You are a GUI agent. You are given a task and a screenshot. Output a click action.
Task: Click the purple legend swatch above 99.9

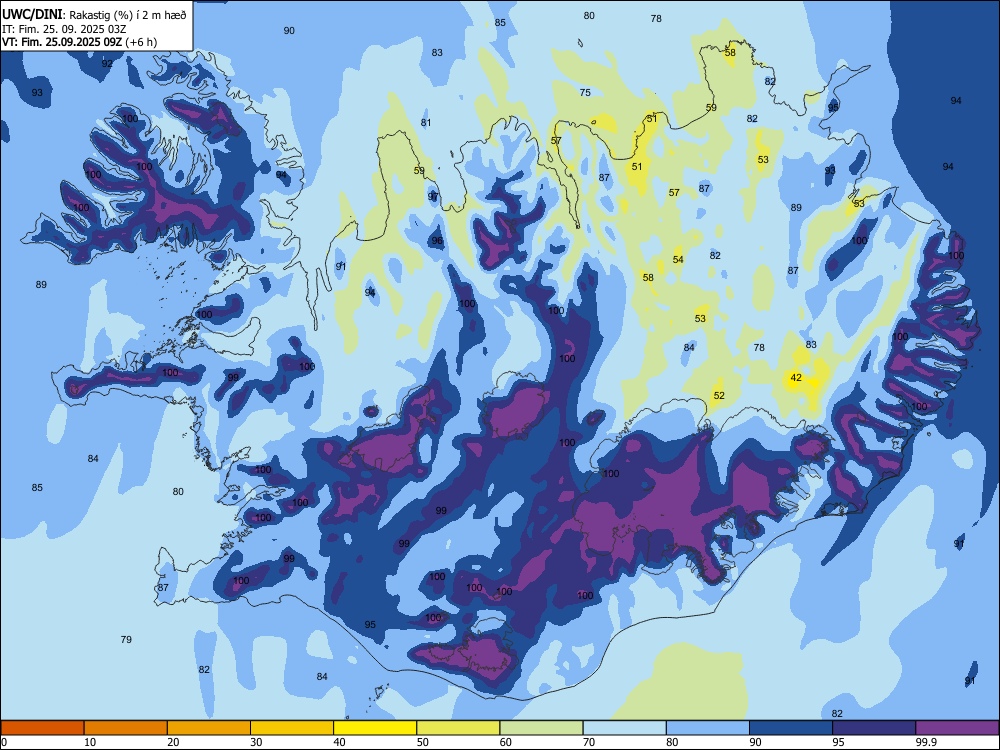(957, 728)
